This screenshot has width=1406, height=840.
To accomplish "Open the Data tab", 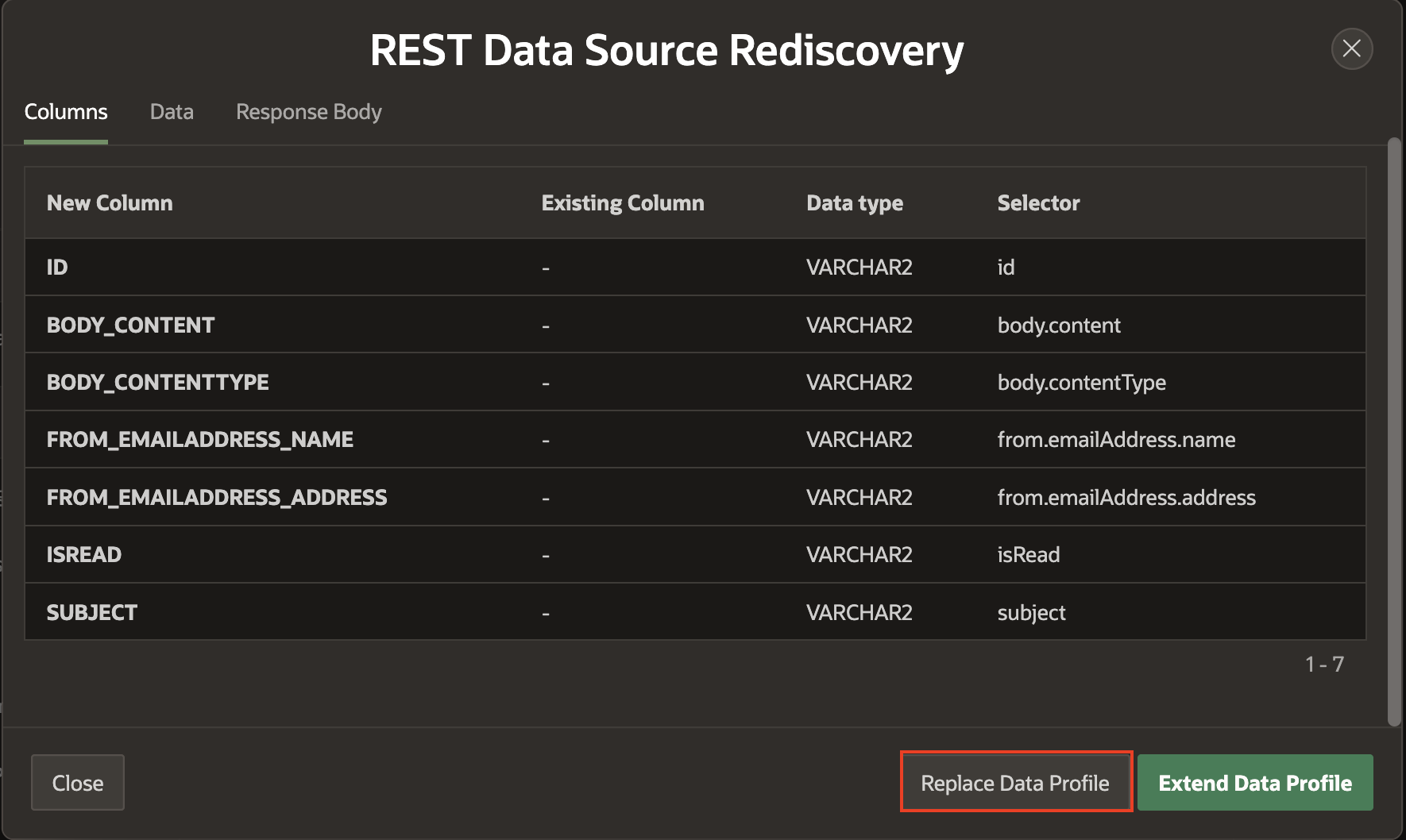I will click(x=172, y=112).
